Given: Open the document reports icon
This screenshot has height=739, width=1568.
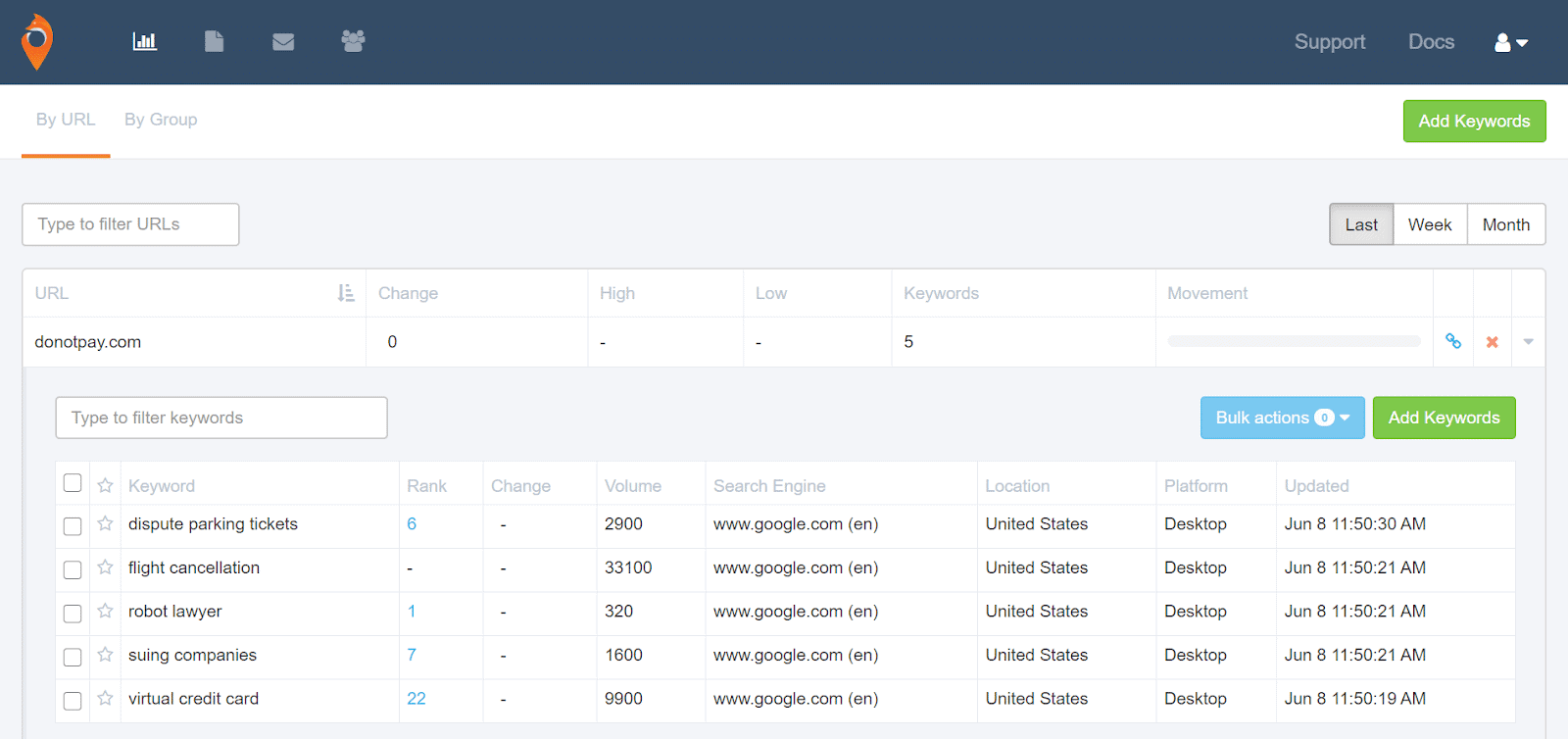Looking at the screenshot, I should tap(214, 41).
